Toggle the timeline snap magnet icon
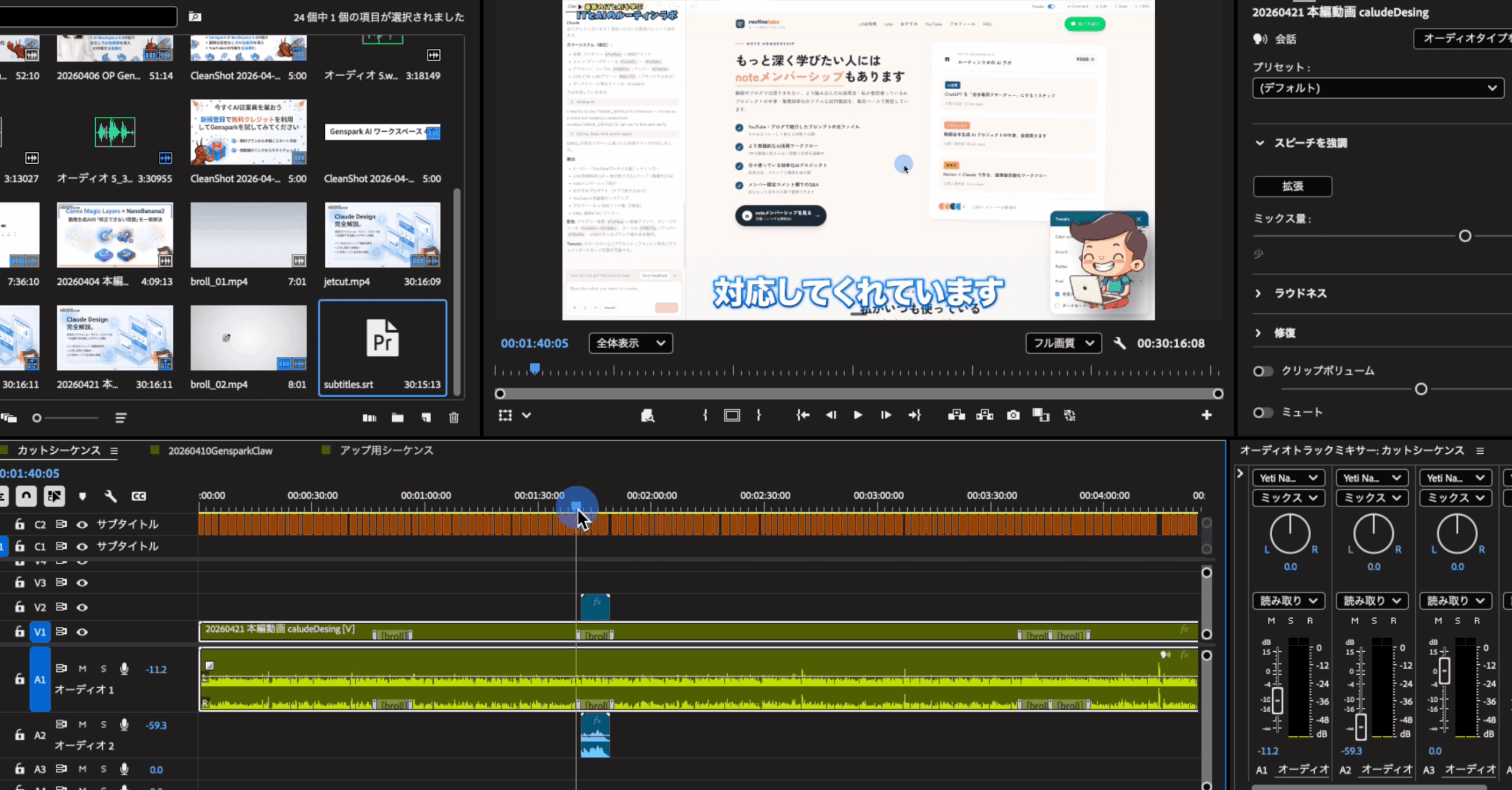This screenshot has height=790, width=1512. 26,496
